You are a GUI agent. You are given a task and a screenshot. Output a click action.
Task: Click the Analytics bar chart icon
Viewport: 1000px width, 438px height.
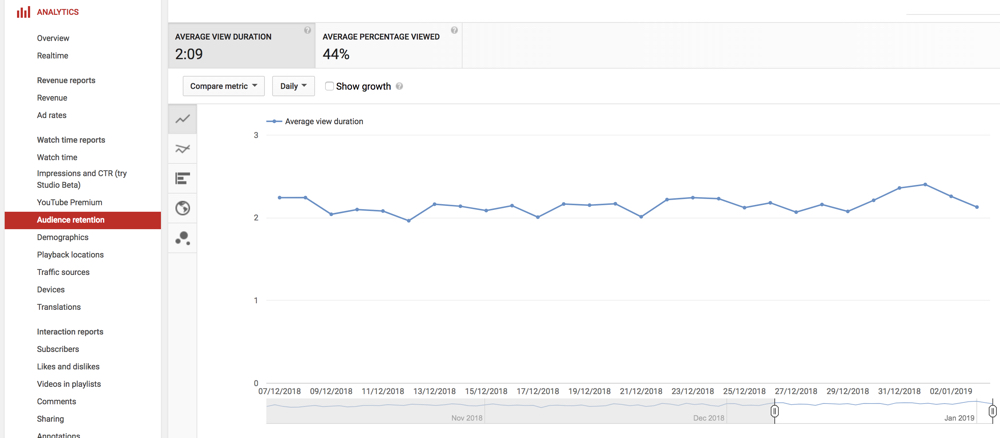(23, 12)
